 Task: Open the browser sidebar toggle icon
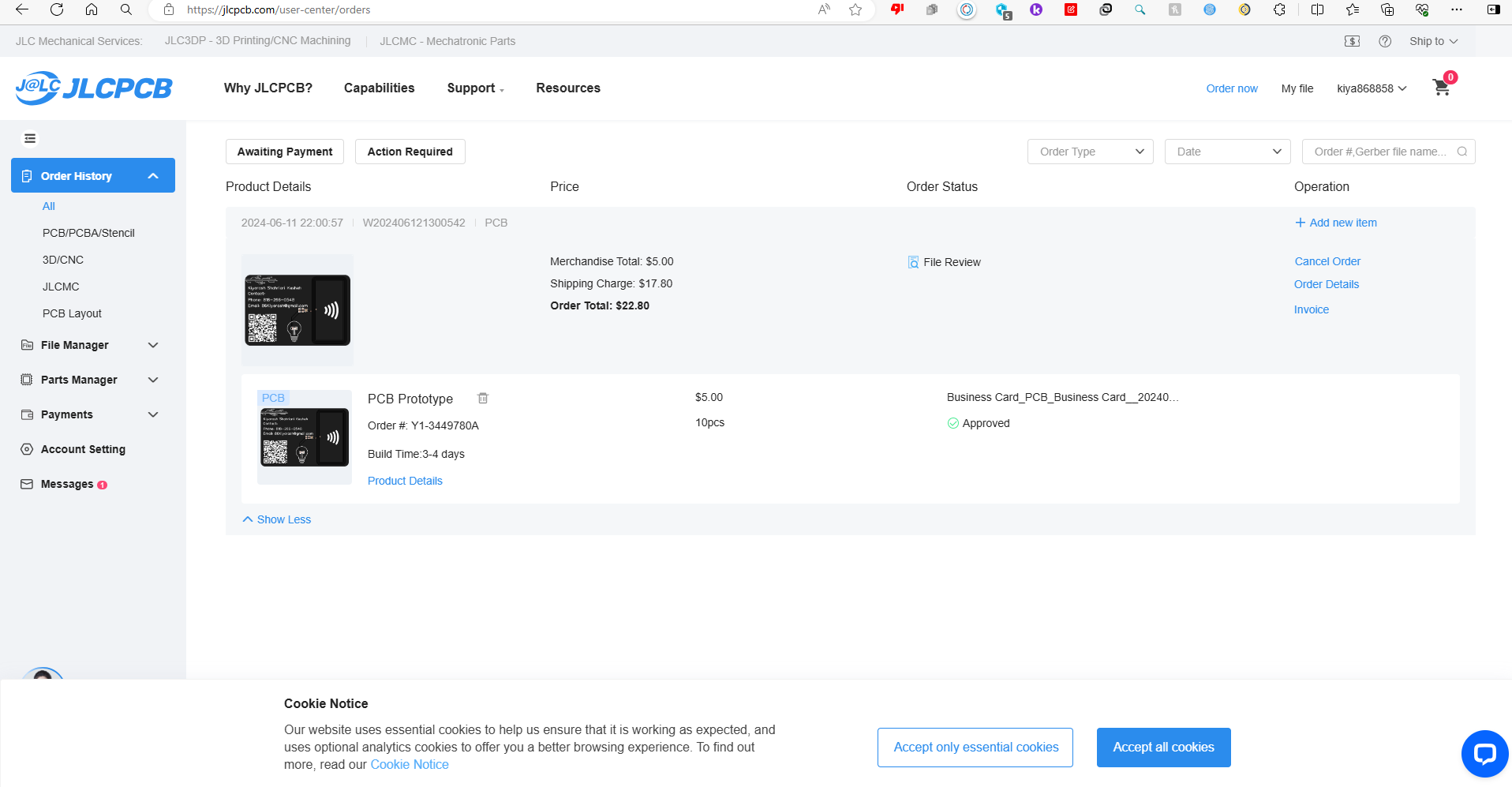1493,9
